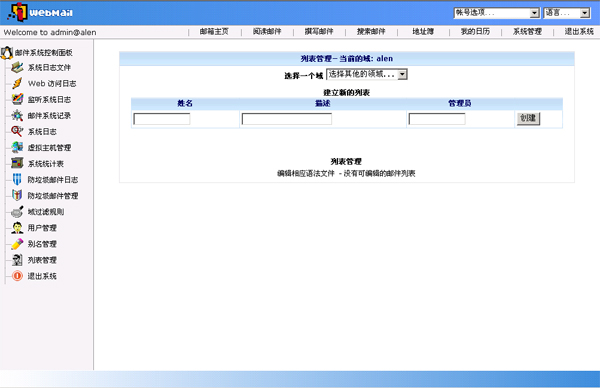This screenshot has width=600, height=388.
Task: Click the red 退出系统 icon in sidebar
Action: point(17,276)
